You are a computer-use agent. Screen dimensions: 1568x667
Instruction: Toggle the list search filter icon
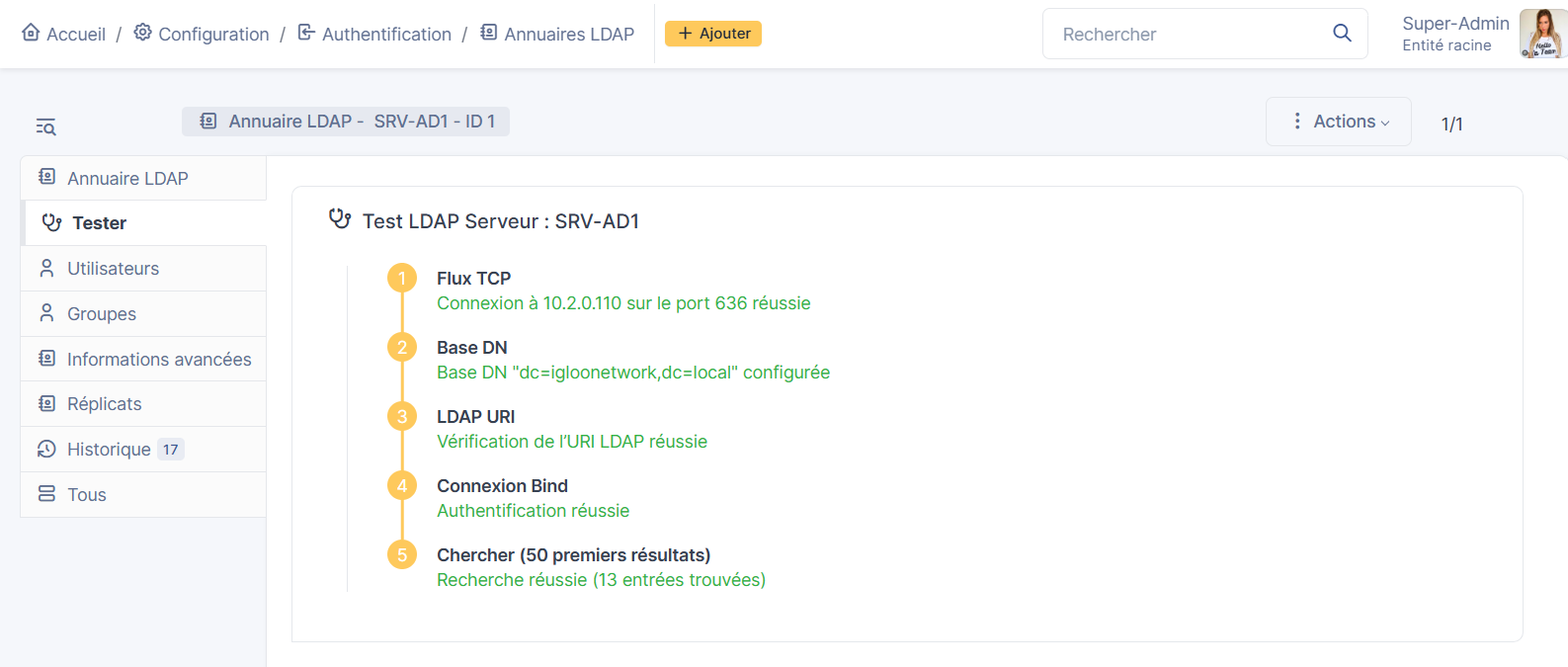pyautogui.click(x=45, y=126)
